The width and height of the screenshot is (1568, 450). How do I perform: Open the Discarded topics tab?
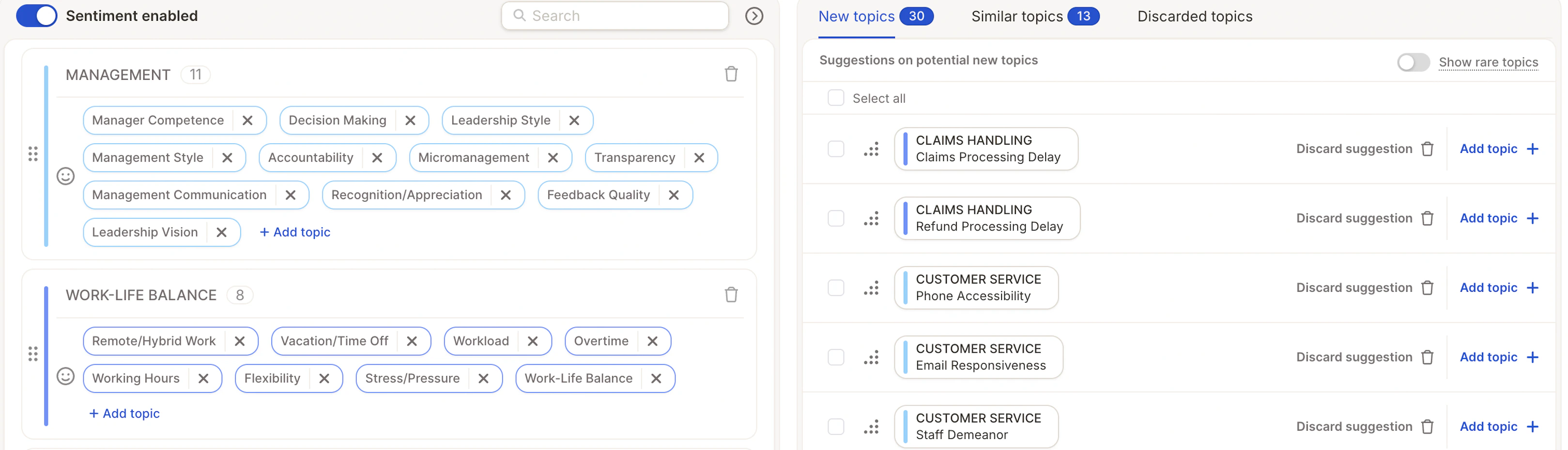coord(1194,16)
